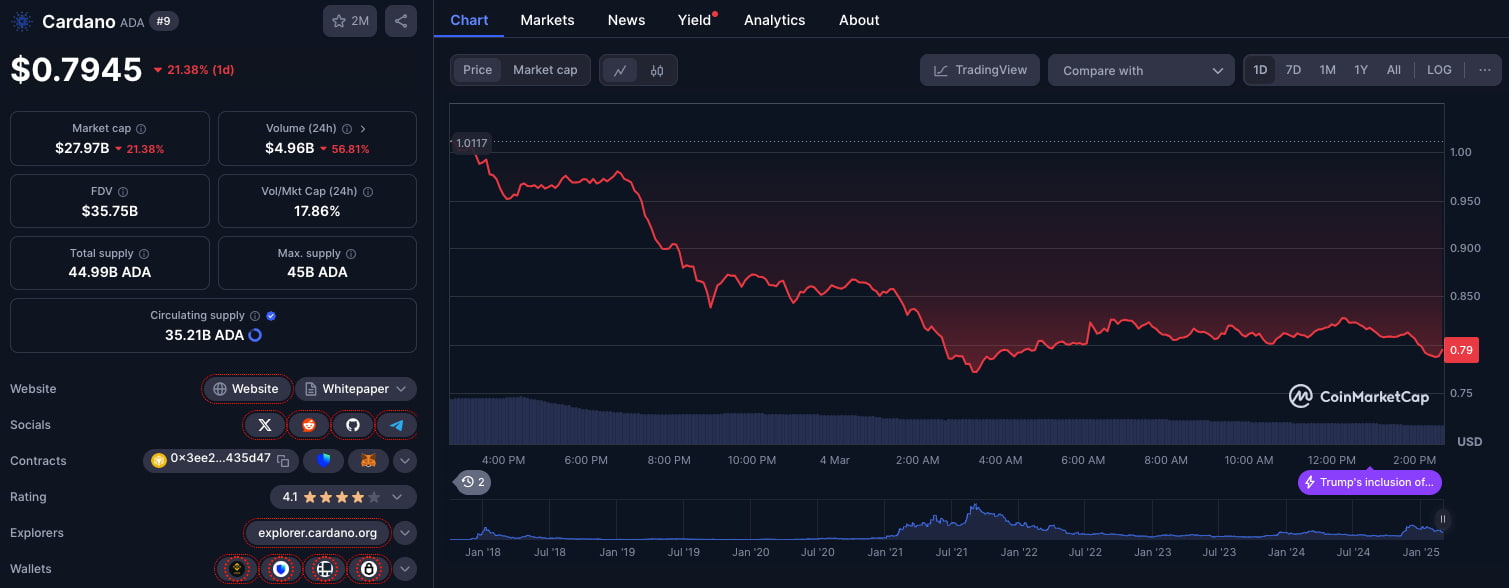Switch to the Markets tab

548,20
